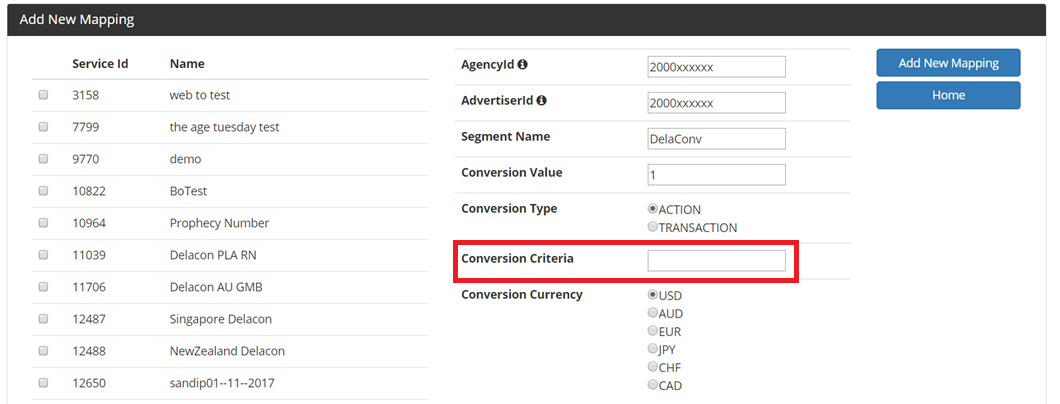Viewport: 1060px width, 404px height.
Task: Choose CHF as conversion currency
Action: (652, 367)
